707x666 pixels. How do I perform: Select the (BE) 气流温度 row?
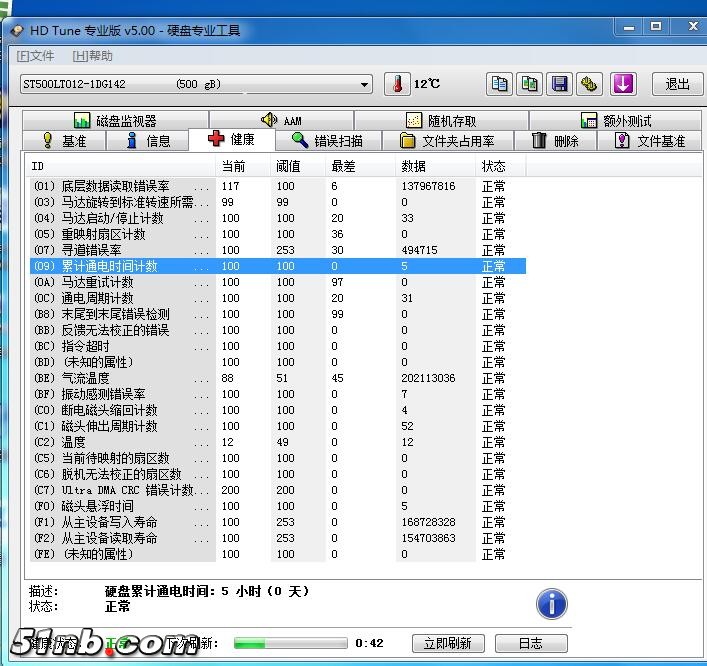point(278,378)
